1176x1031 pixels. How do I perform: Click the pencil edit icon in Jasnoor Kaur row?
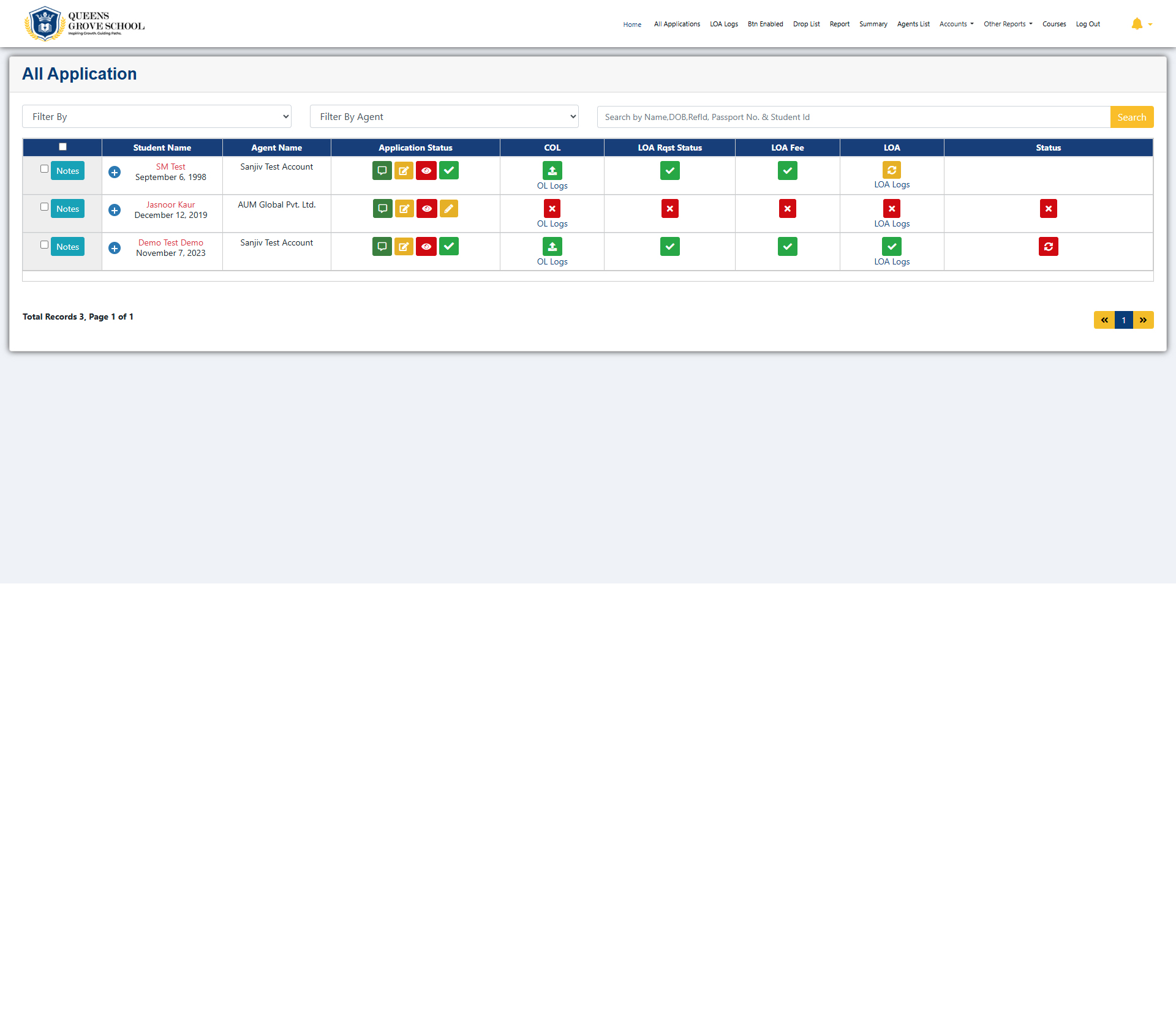point(449,209)
